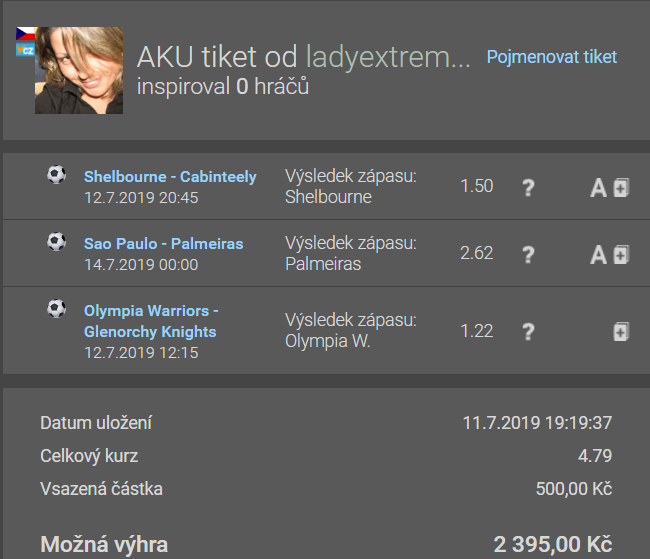Open the ladyextrem... user profile name

pyautogui.click(x=388, y=57)
